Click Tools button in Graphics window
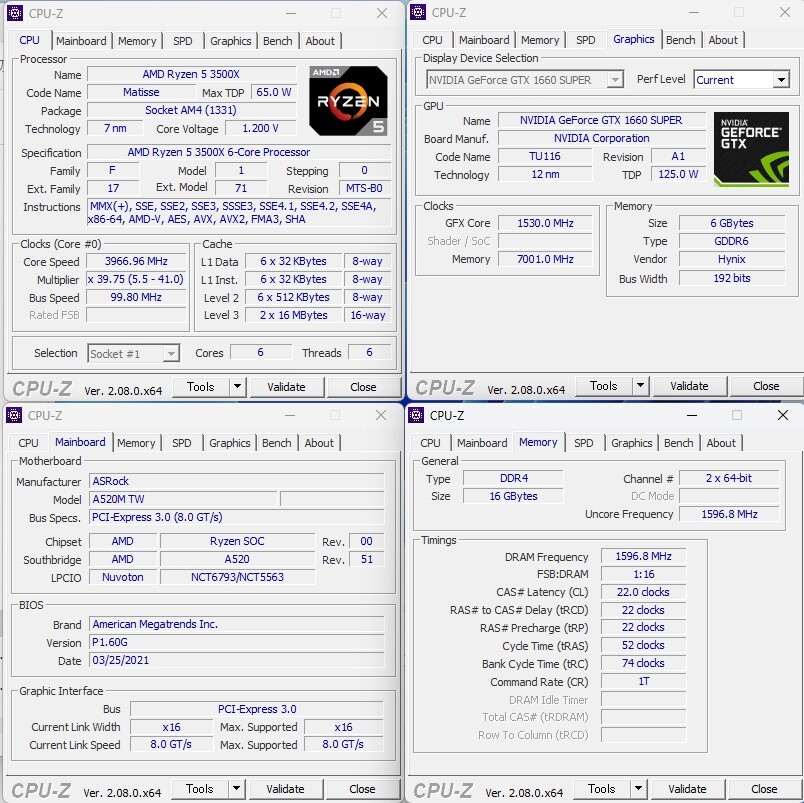 604,386
